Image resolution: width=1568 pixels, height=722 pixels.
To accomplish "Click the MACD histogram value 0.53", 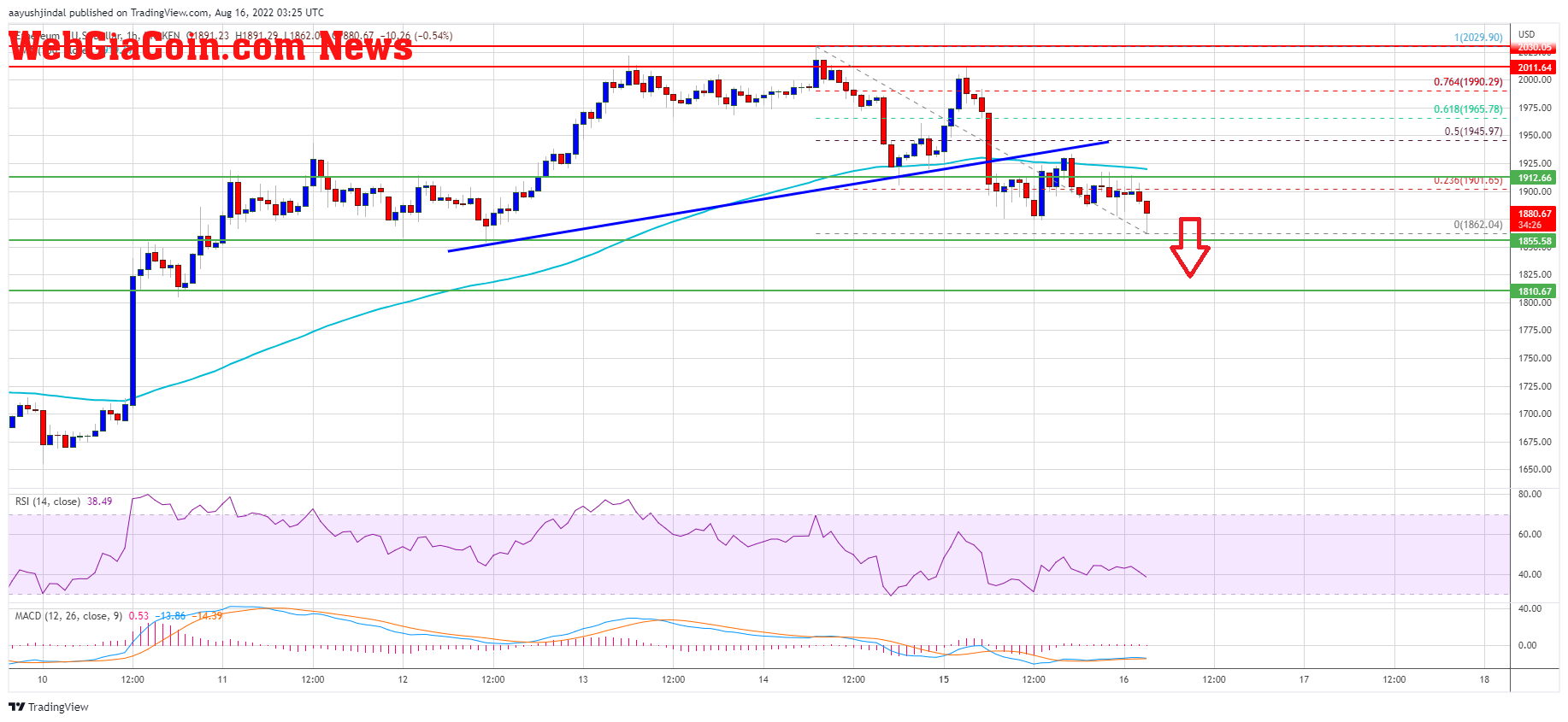I will click(139, 615).
